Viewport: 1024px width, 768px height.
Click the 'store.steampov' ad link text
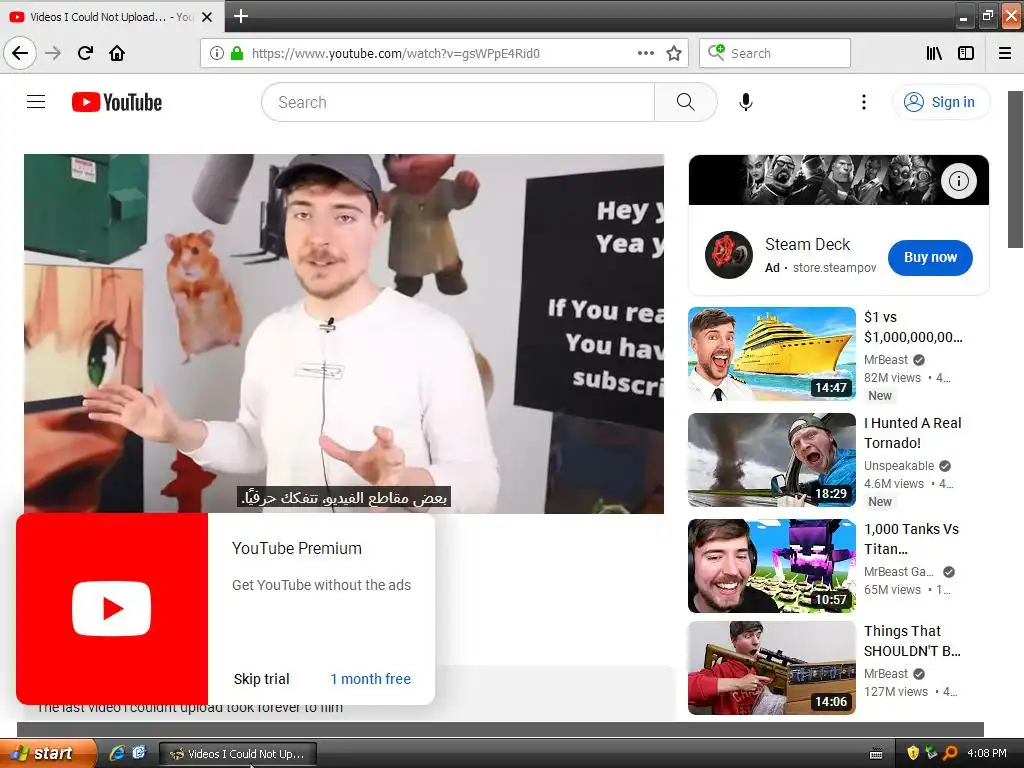coord(834,268)
